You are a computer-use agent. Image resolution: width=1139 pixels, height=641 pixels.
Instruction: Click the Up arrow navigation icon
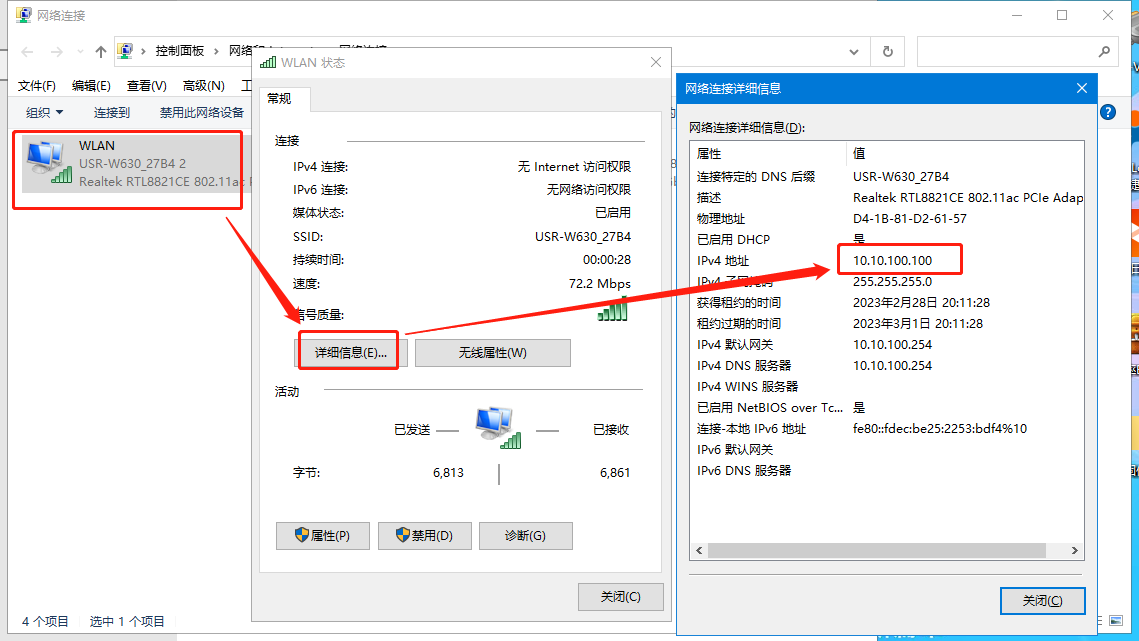pyautogui.click(x=100, y=52)
